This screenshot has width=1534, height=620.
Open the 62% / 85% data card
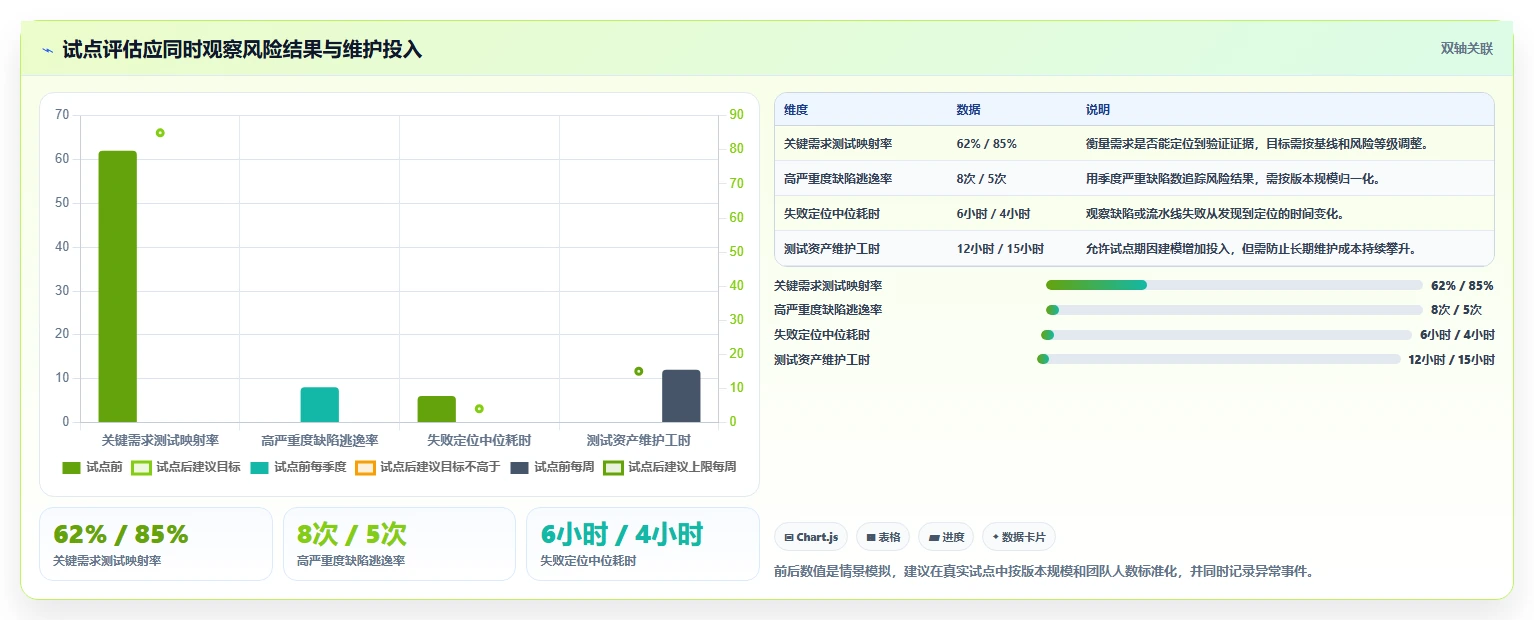(x=156, y=544)
